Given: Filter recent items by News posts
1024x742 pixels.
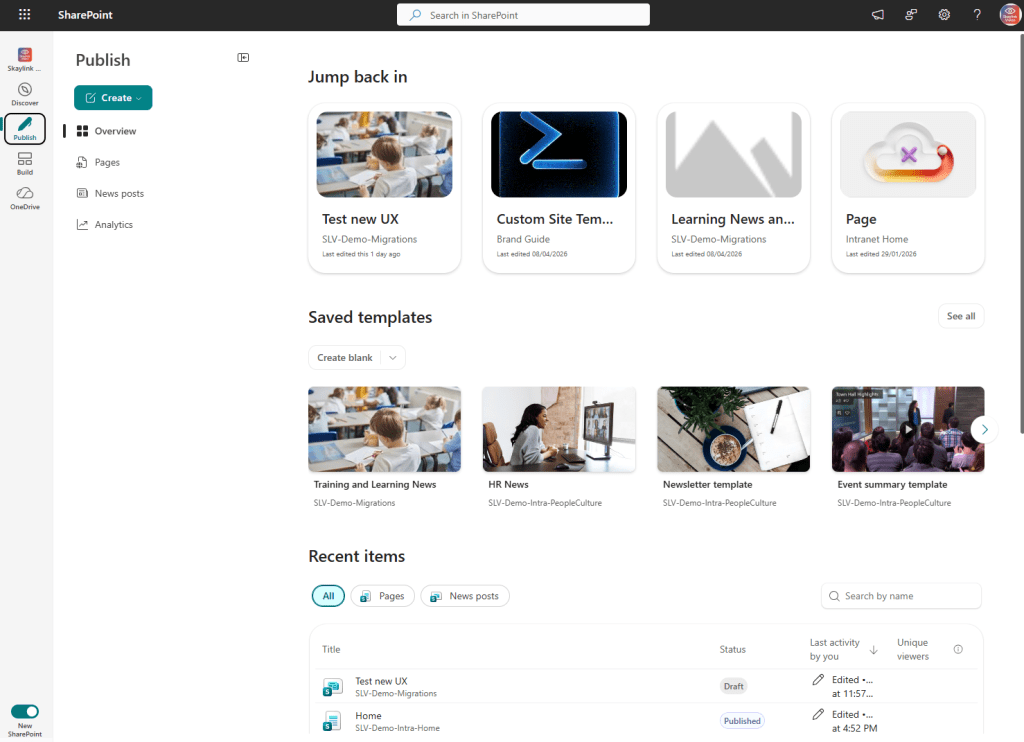Looking at the screenshot, I should [x=465, y=596].
